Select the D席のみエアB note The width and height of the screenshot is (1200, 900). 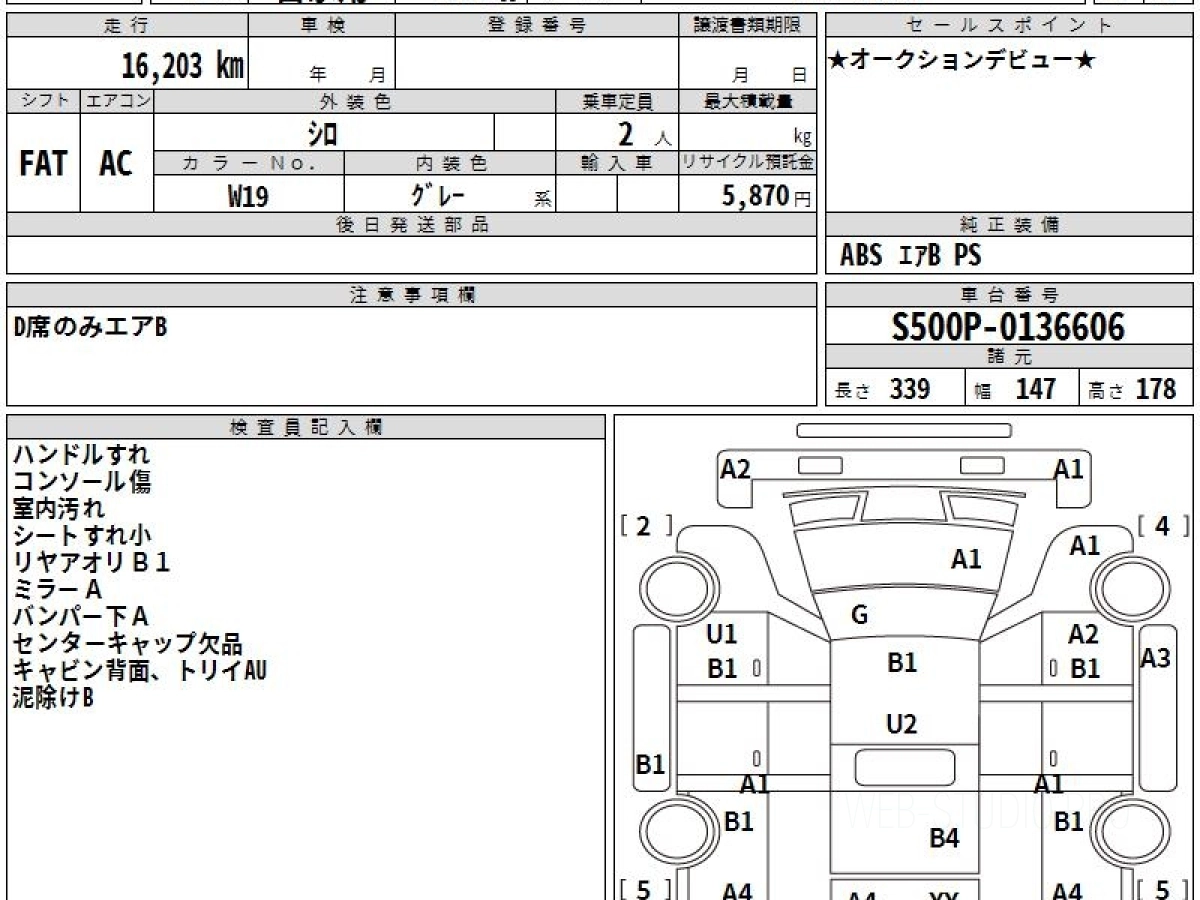(90, 326)
